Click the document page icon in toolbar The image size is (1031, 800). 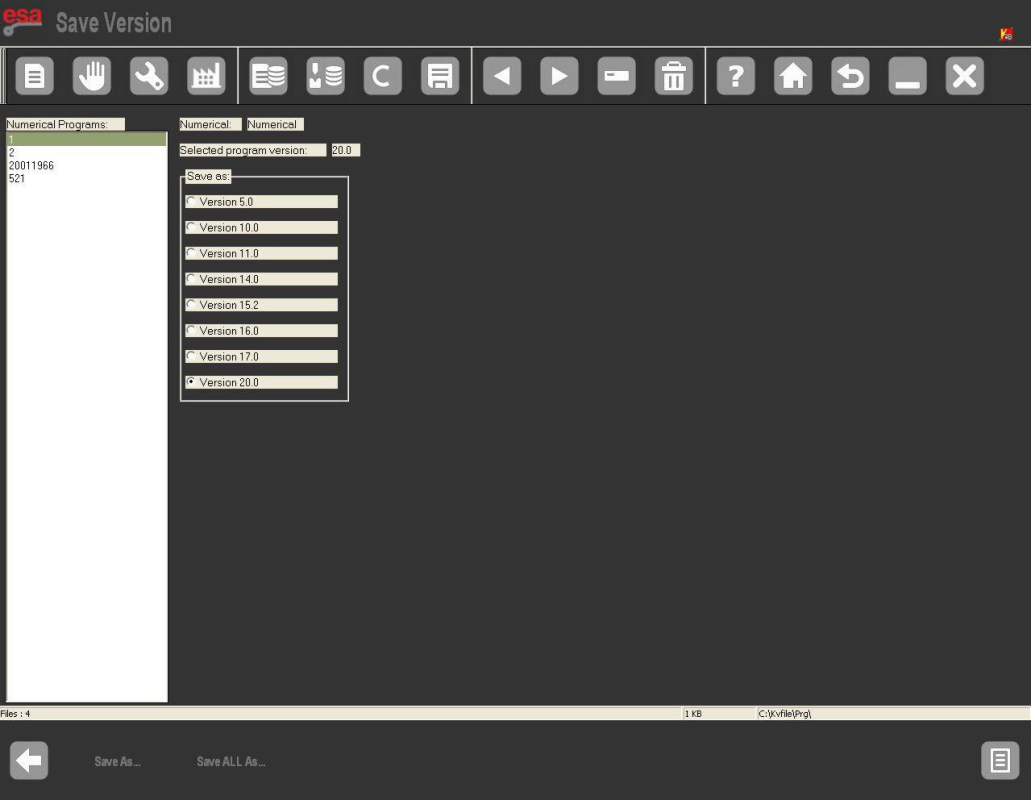(x=34, y=77)
